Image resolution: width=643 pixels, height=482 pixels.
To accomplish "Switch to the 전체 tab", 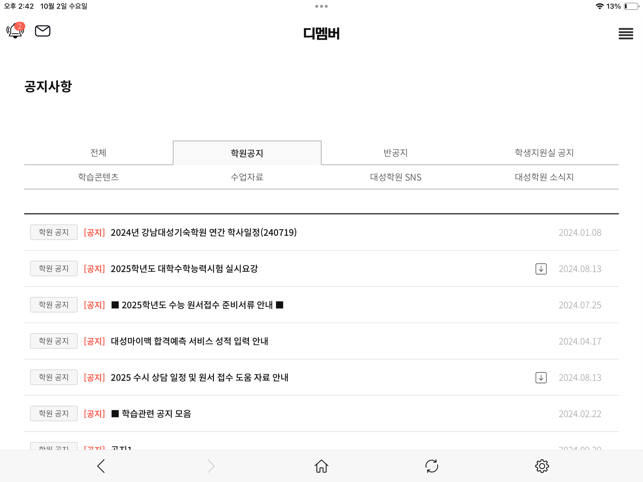I will coord(98,153).
